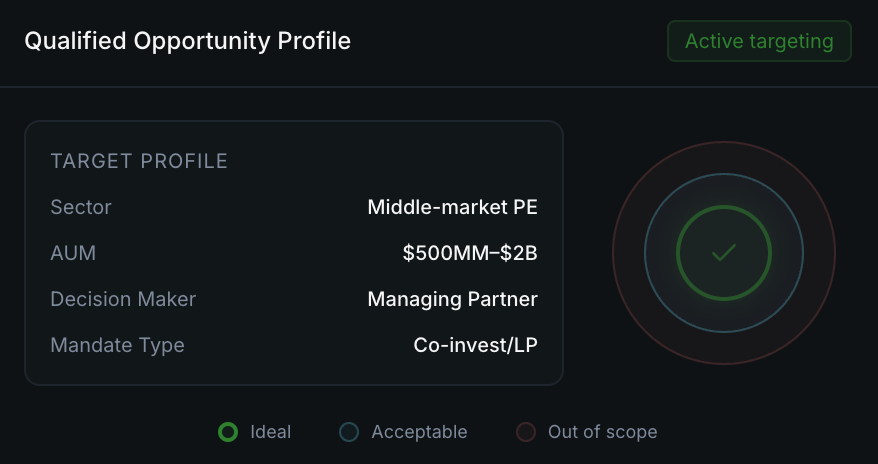Click the blue Acceptable legend dot

[349, 432]
